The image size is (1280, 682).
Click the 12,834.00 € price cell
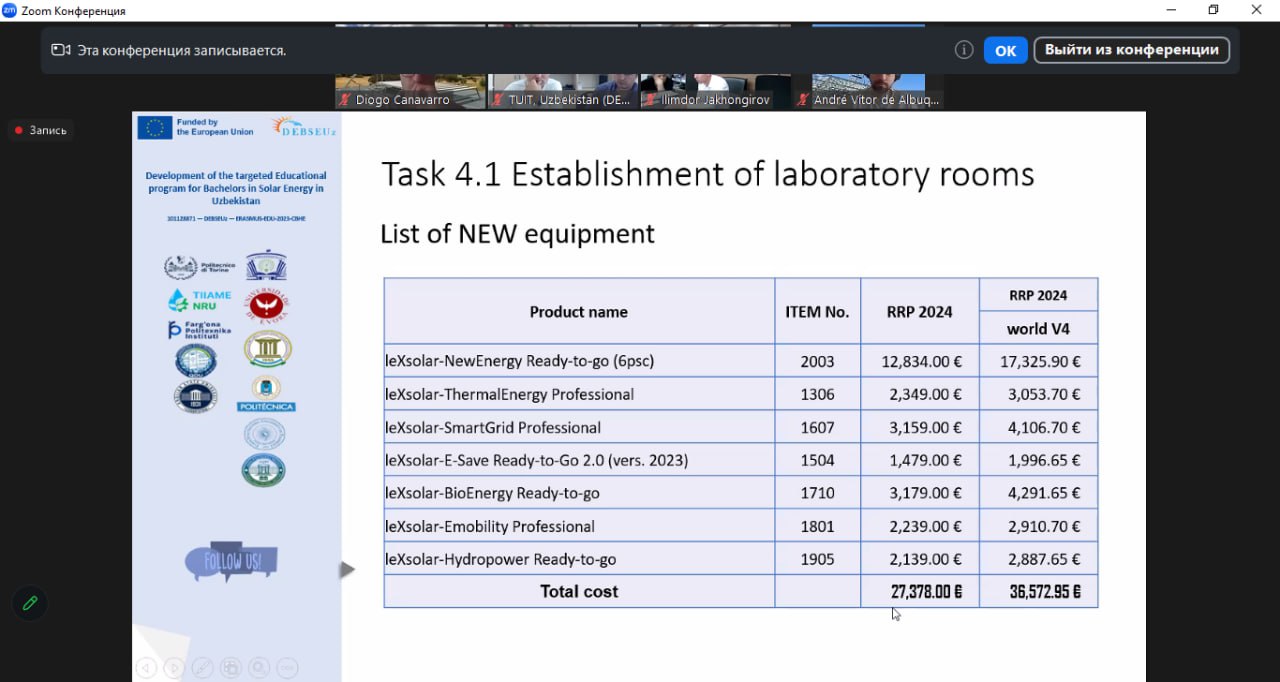pyautogui.click(x=920, y=361)
